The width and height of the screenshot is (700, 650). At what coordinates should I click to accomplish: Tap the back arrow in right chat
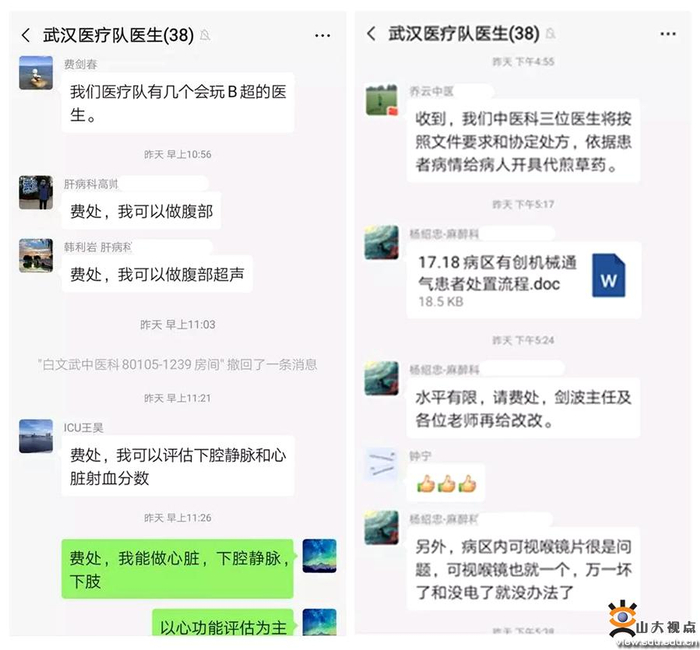click(x=371, y=33)
